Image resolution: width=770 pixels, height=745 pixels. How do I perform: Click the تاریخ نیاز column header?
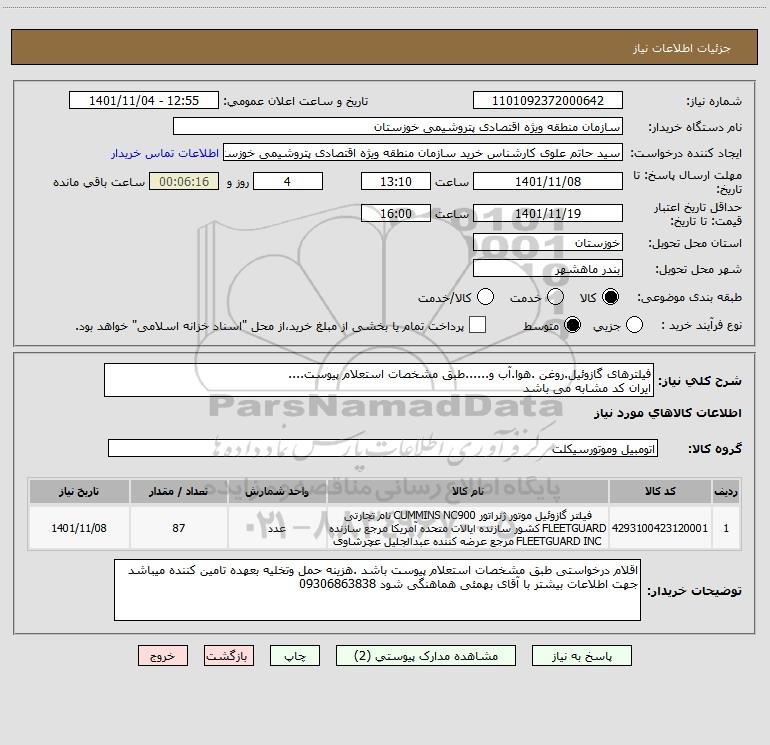point(79,491)
